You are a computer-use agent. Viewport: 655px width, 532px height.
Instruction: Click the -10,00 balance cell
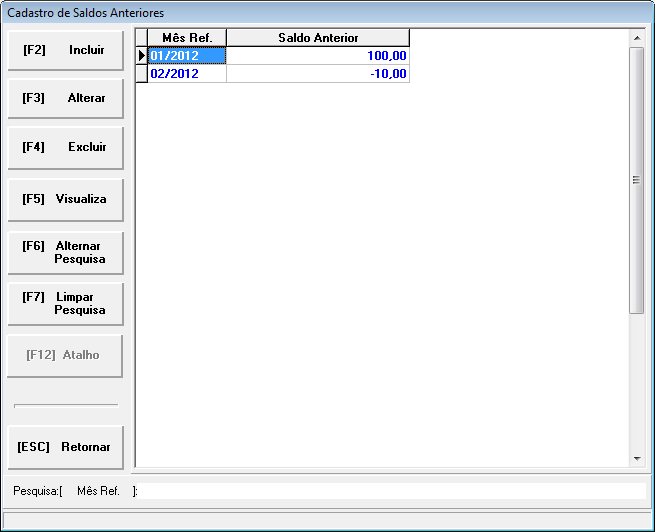pyautogui.click(x=318, y=74)
